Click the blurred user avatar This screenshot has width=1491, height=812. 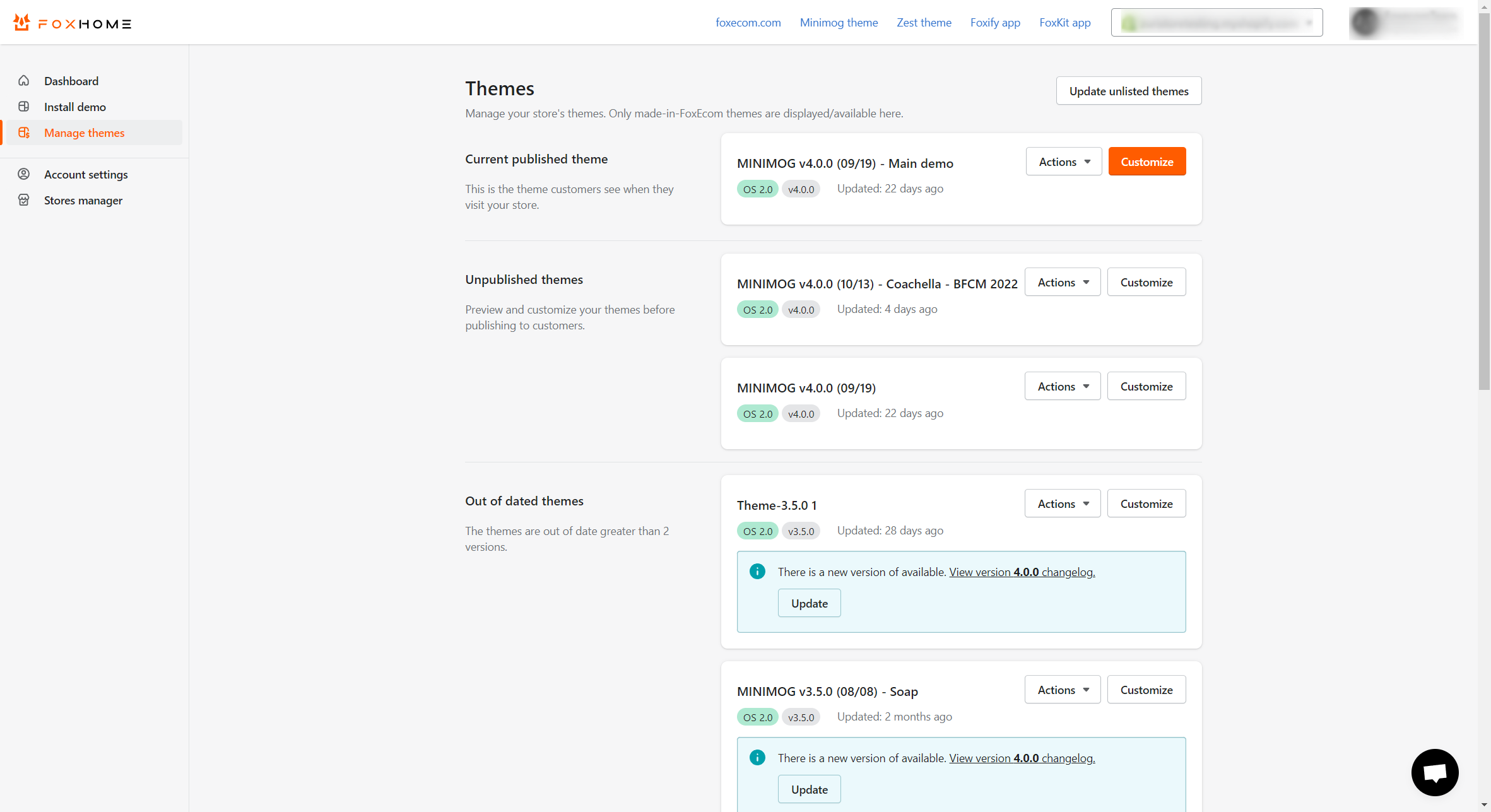pyautogui.click(x=1365, y=23)
